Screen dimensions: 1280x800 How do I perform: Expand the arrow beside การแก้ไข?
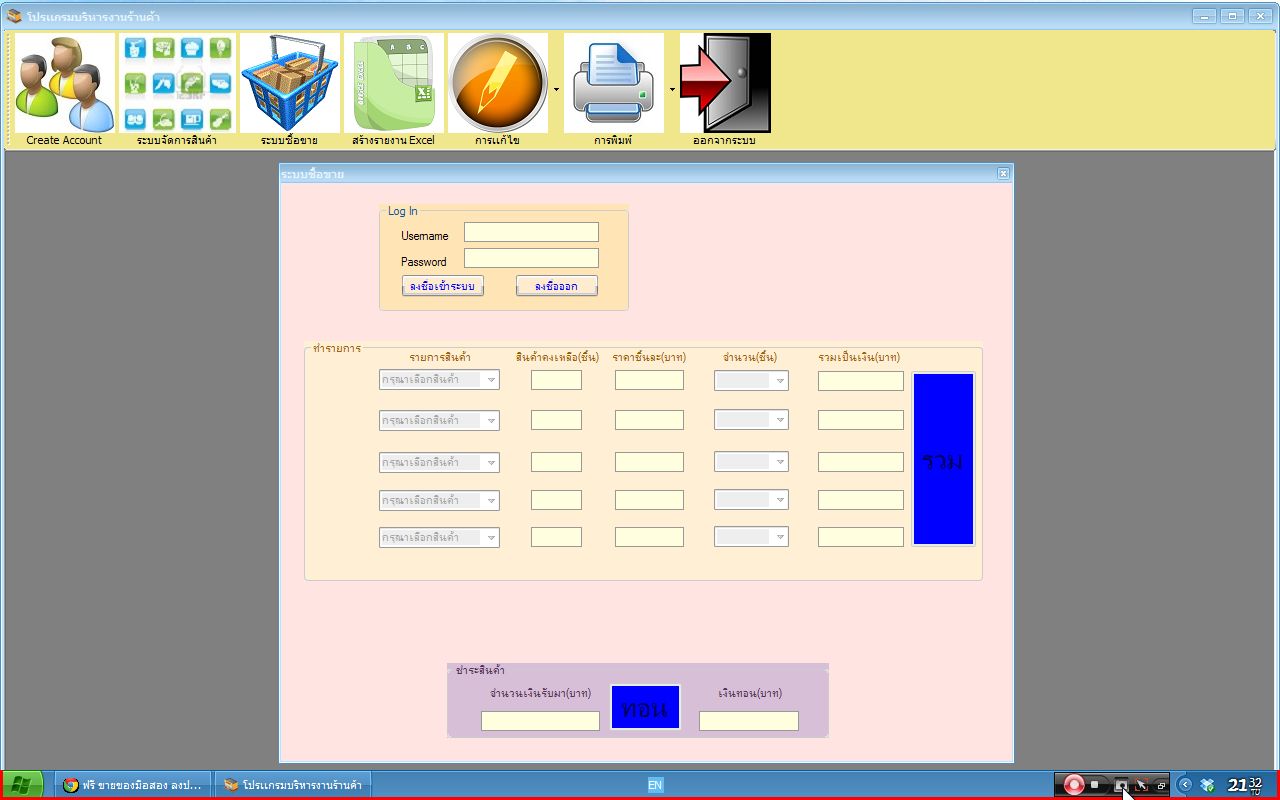(556, 90)
